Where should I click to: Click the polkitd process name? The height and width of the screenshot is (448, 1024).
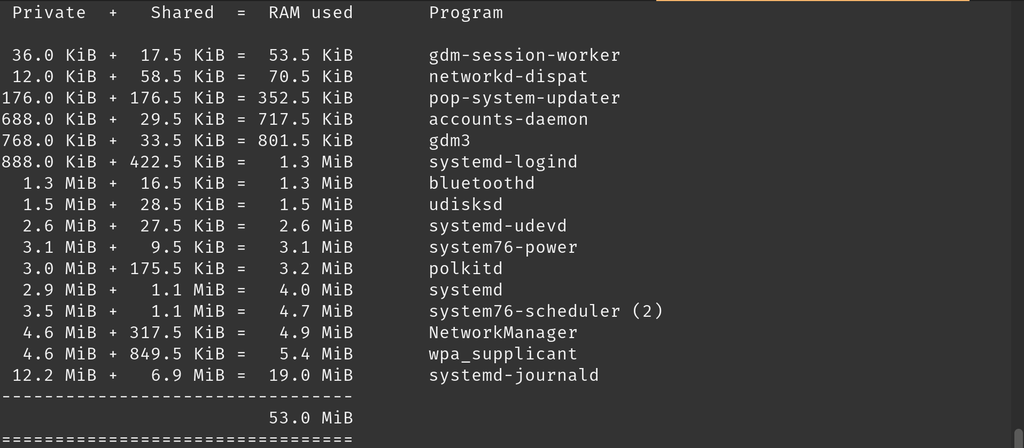[466, 269]
